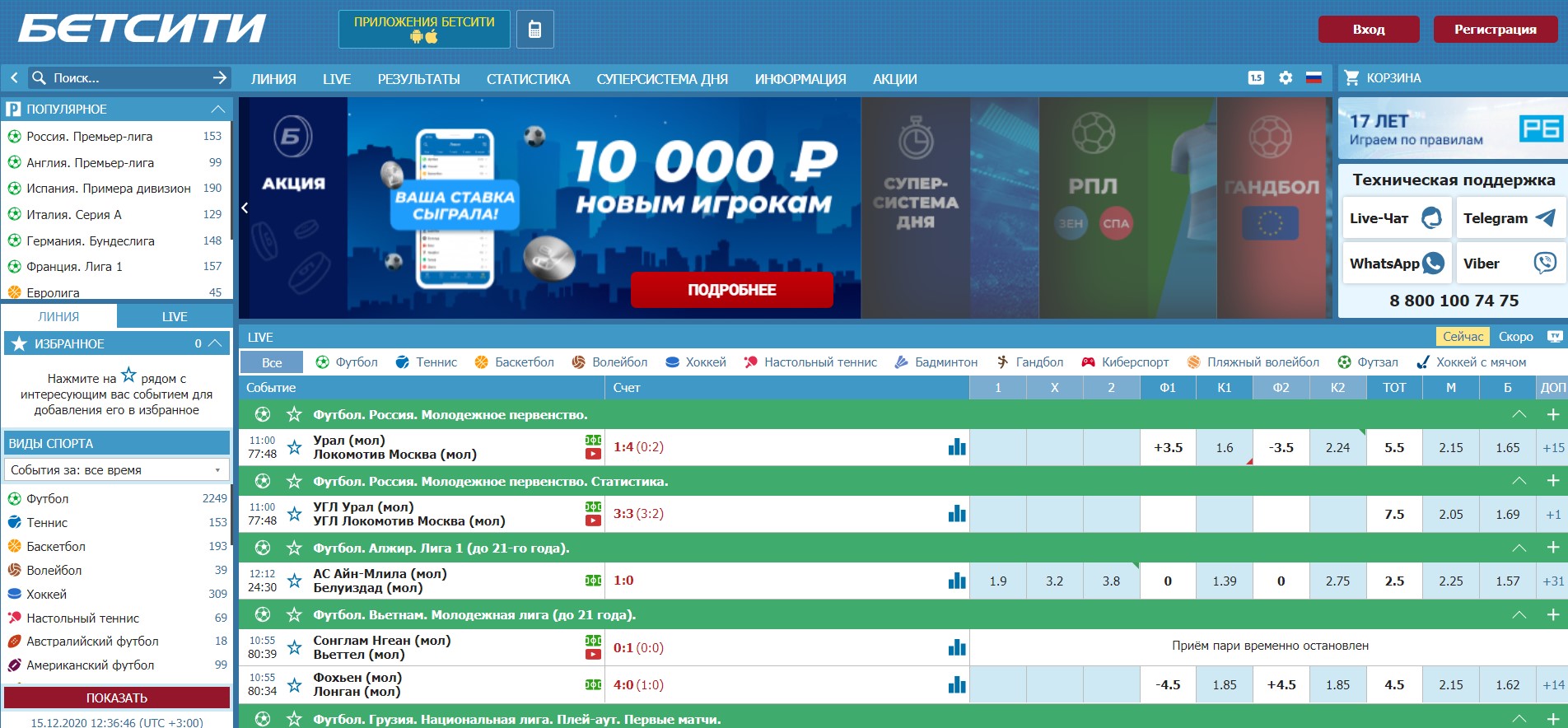Click the Показать button in sidebar

tap(117, 698)
